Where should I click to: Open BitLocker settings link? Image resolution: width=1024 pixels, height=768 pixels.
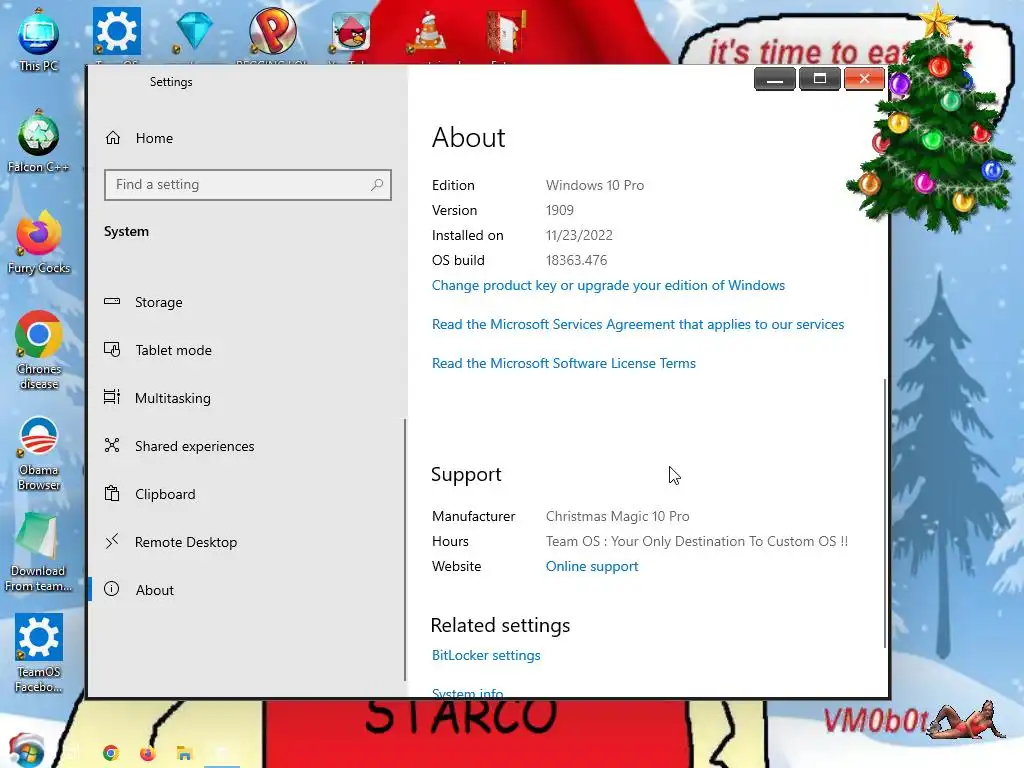click(486, 655)
